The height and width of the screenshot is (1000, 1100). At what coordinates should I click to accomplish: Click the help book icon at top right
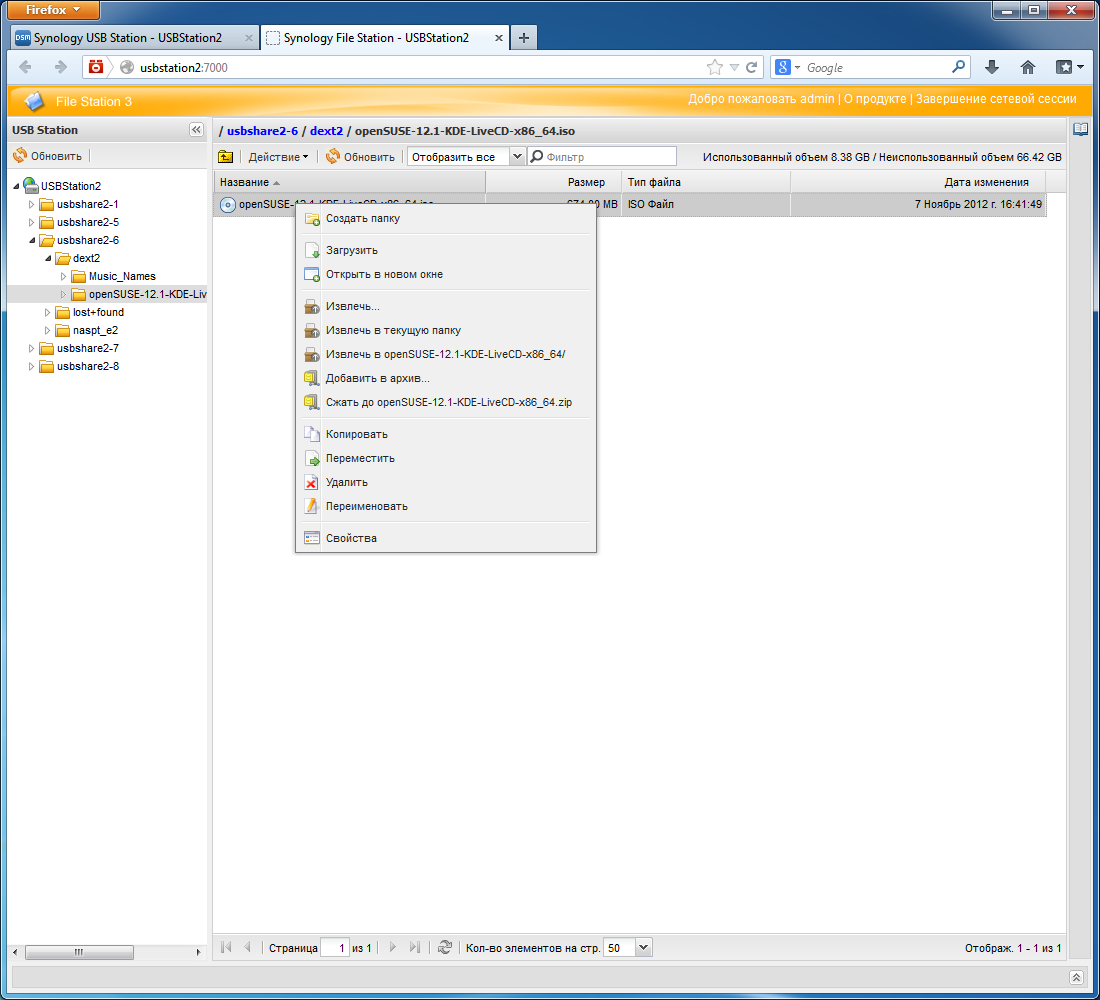pyautogui.click(x=1080, y=129)
